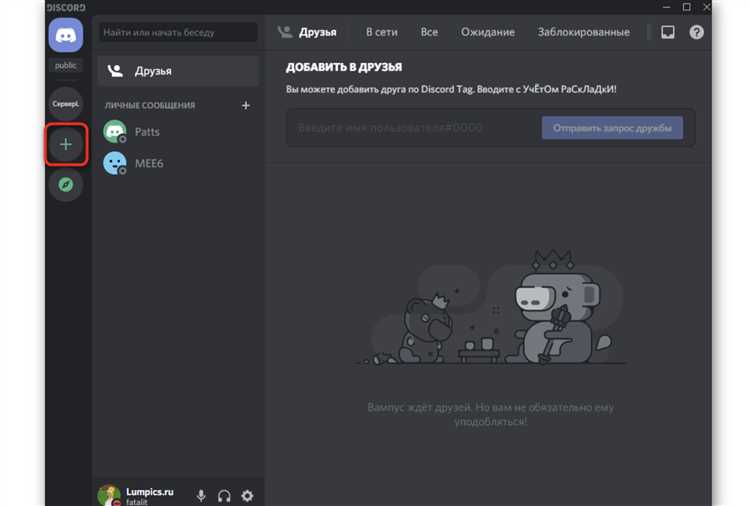This screenshot has height=506, width=750.
Task: Toggle microphone mute
Action: (x=201, y=496)
